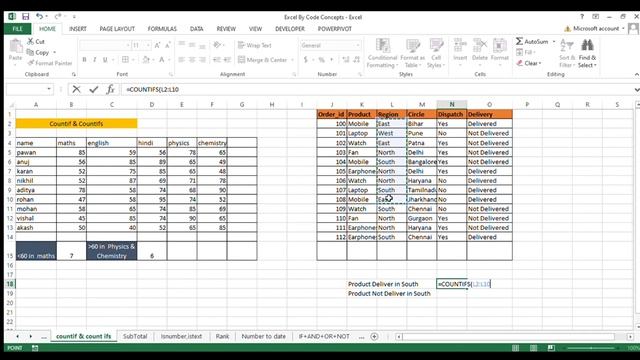
Task: Switch to the PAGE LAYOUT tab
Action: (x=117, y=29)
